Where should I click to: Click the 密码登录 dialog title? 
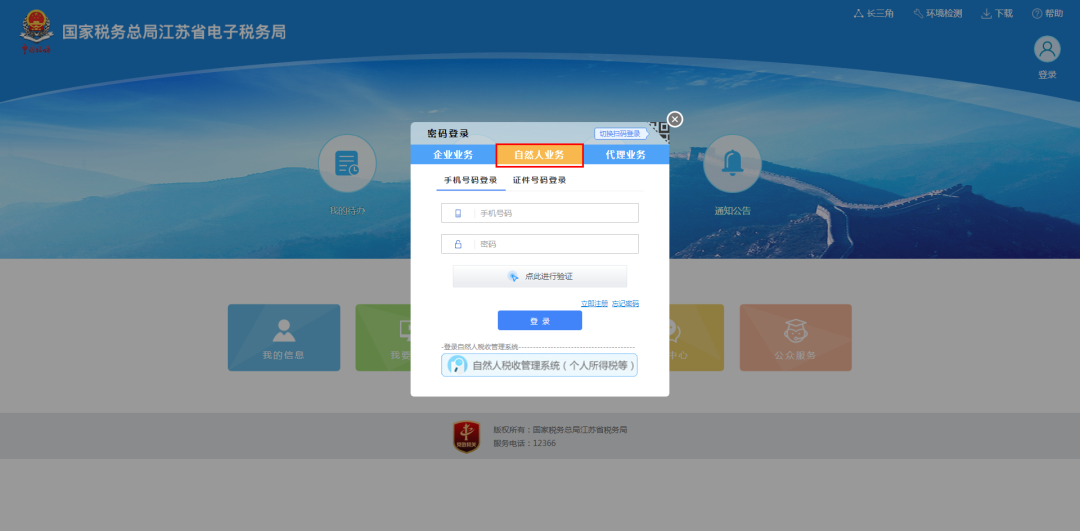click(448, 134)
